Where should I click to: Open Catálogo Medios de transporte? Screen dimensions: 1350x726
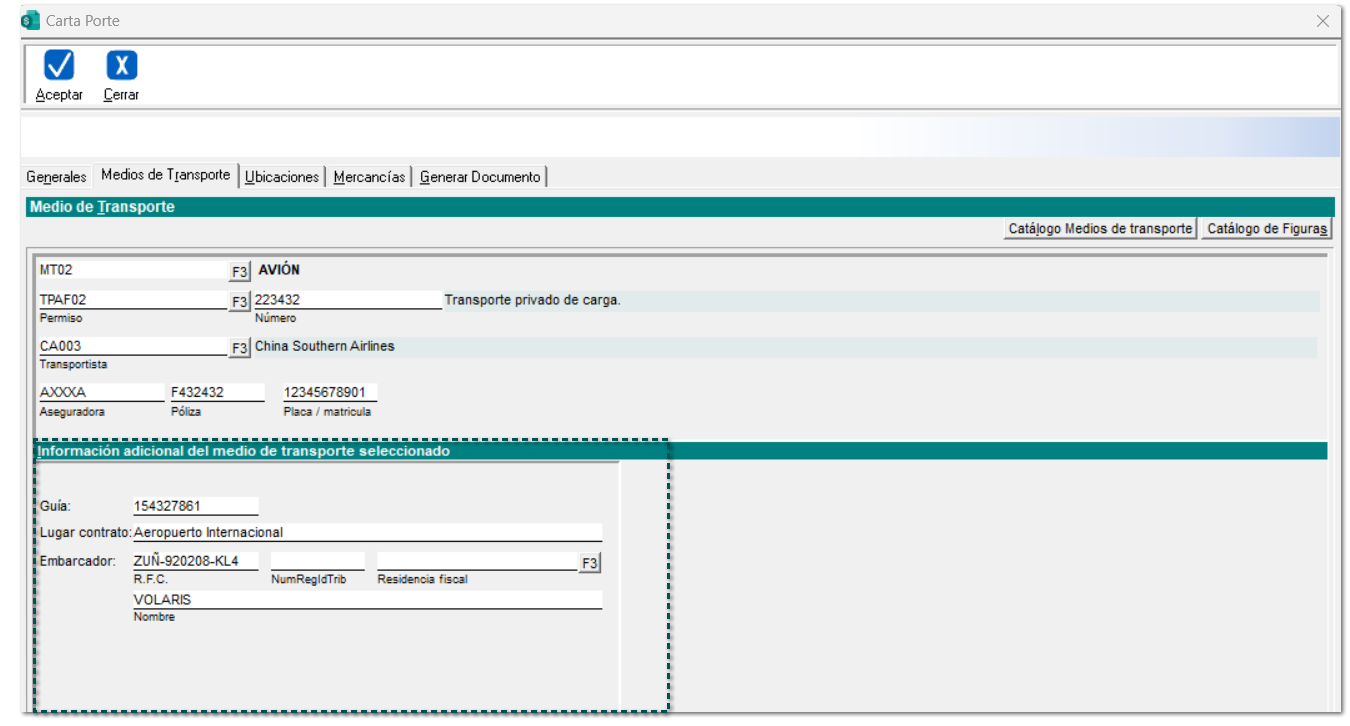coord(1100,229)
